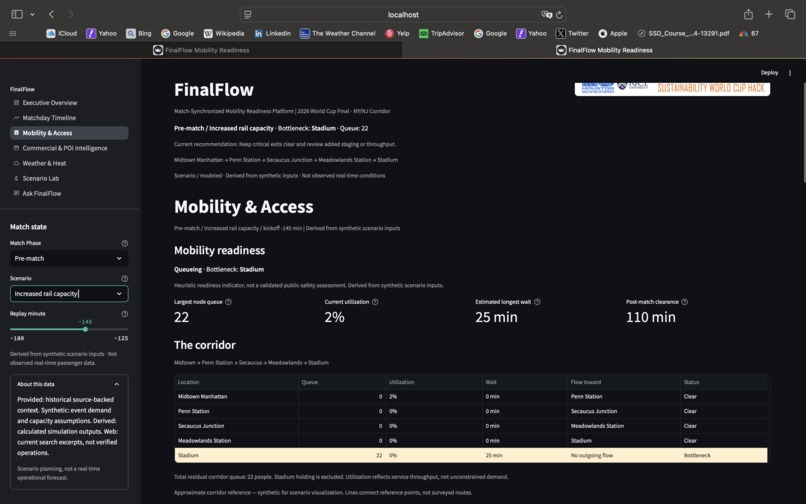Viewport: 806px width, 504px height.
Task: Open the favorites grid icon in the bookmarks bar
Action: click(x=13, y=33)
